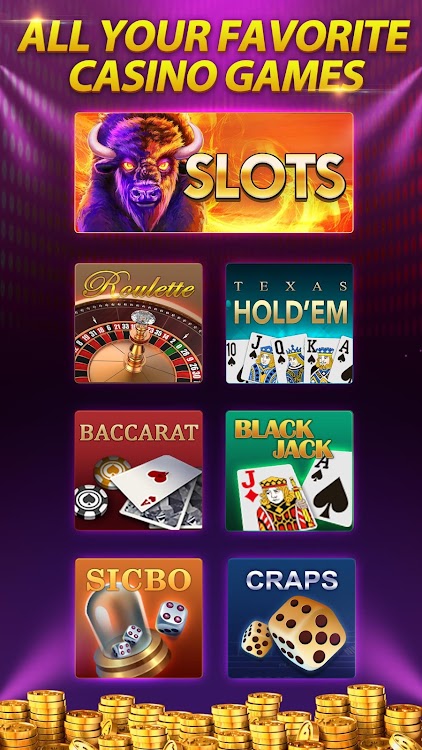Image resolution: width=422 pixels, height=750 pixels.
Task: Tap the Jack of diamonds card
Action: coord(273,497)
